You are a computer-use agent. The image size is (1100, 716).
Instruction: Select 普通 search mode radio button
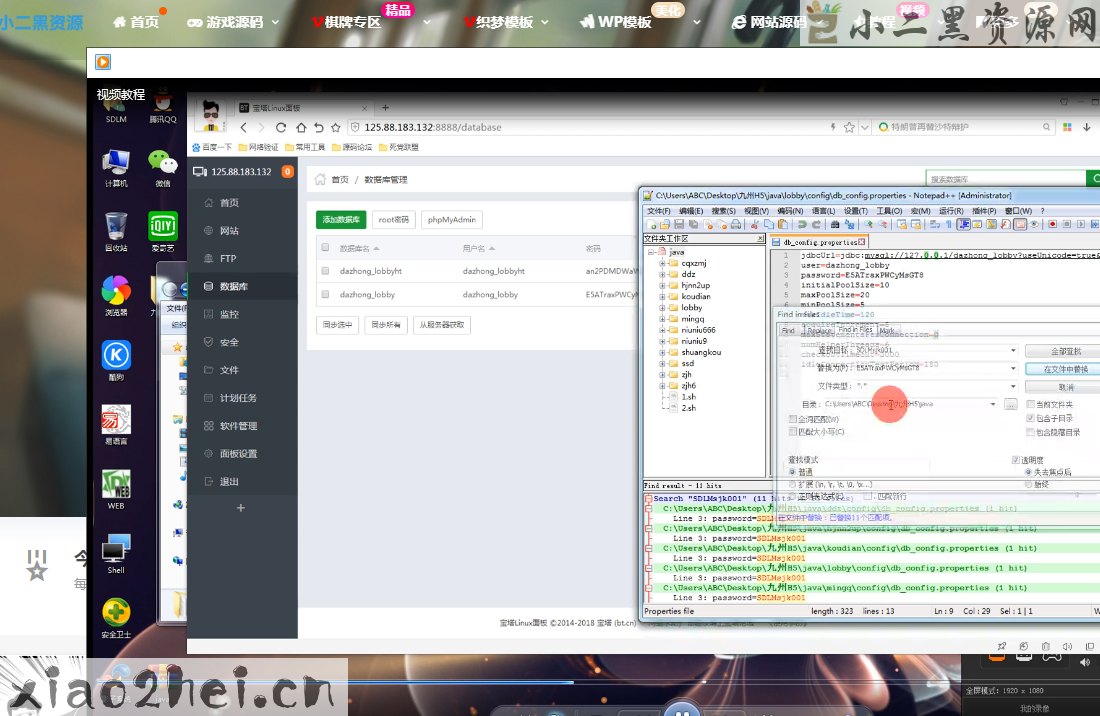pos(793,472)
